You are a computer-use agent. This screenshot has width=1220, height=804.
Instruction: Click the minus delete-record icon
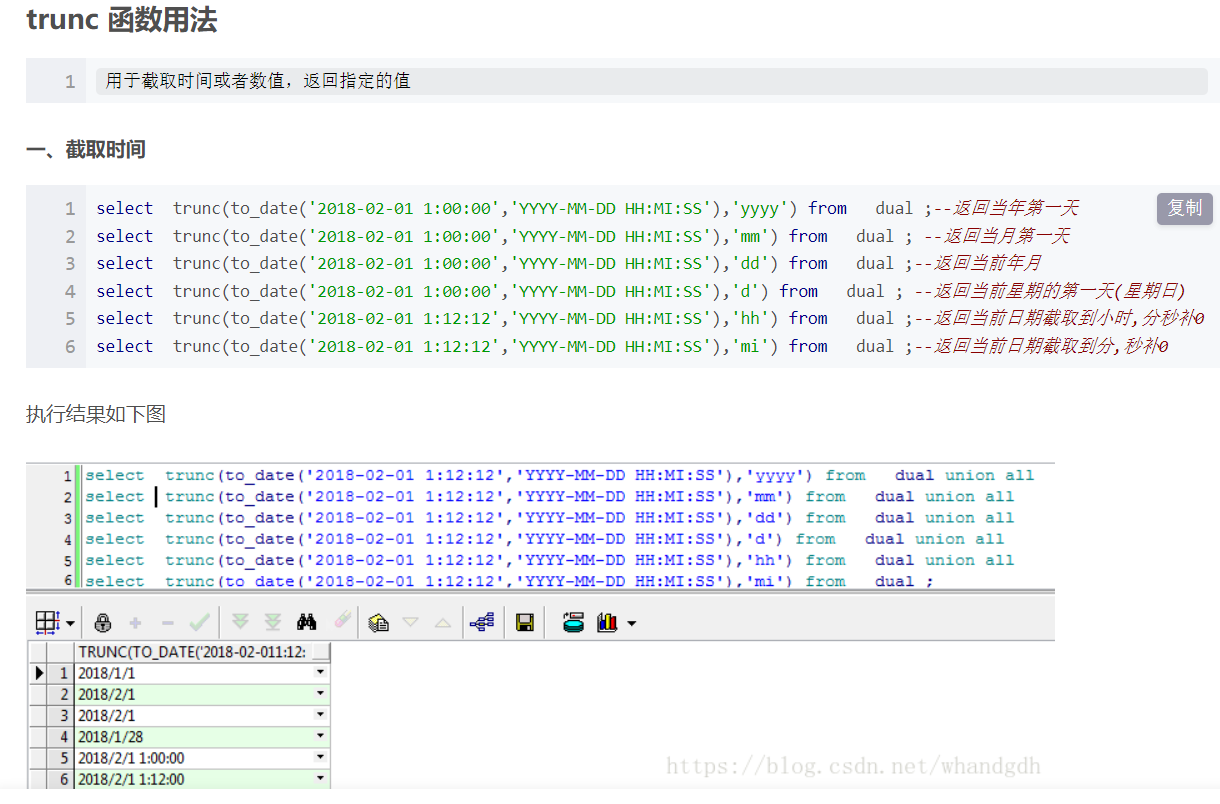tap(167, 623)
